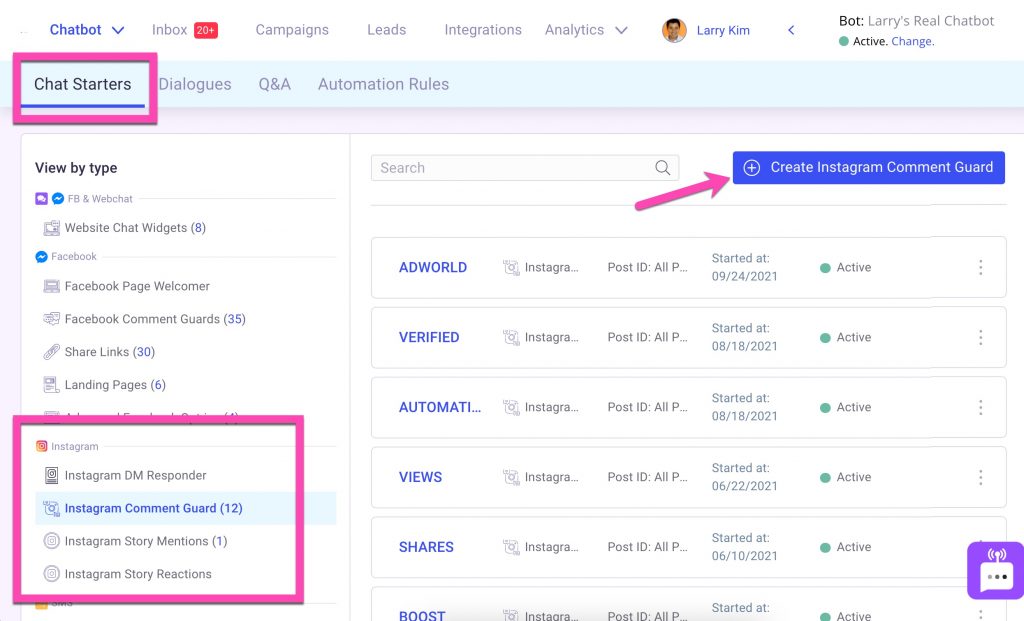This screenshot has width=1024, height=621.
Task: Switch to the Dialogues tab
Action: point(195,84)
